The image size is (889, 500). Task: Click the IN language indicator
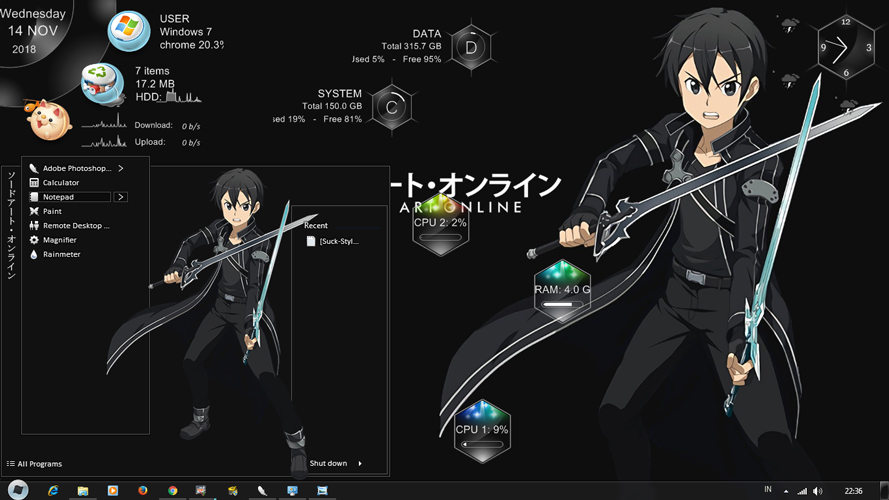tap(768, 489)
